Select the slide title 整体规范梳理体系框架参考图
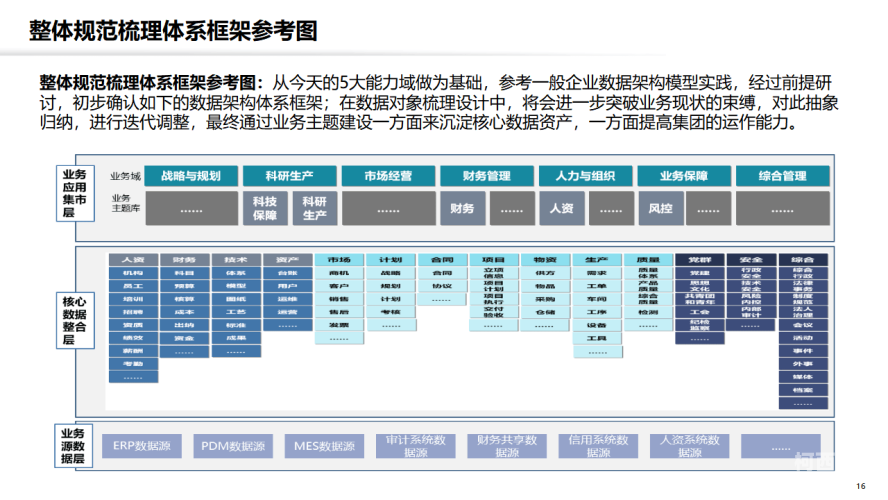Viewport: 888px width, 500px height. pos(173,31)
